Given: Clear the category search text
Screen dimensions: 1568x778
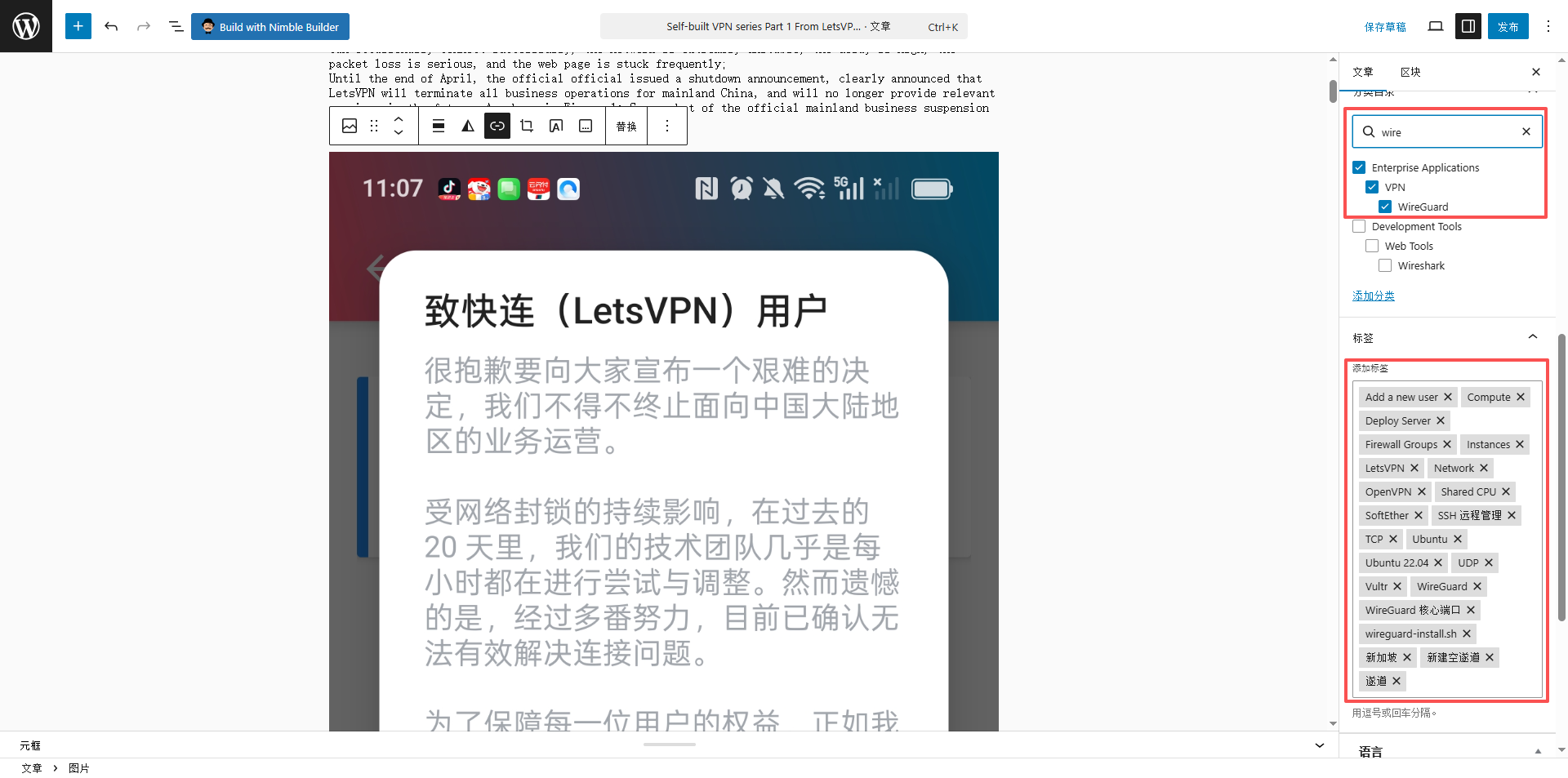Looking at the screenshot, I should [x=1526, y=131].
